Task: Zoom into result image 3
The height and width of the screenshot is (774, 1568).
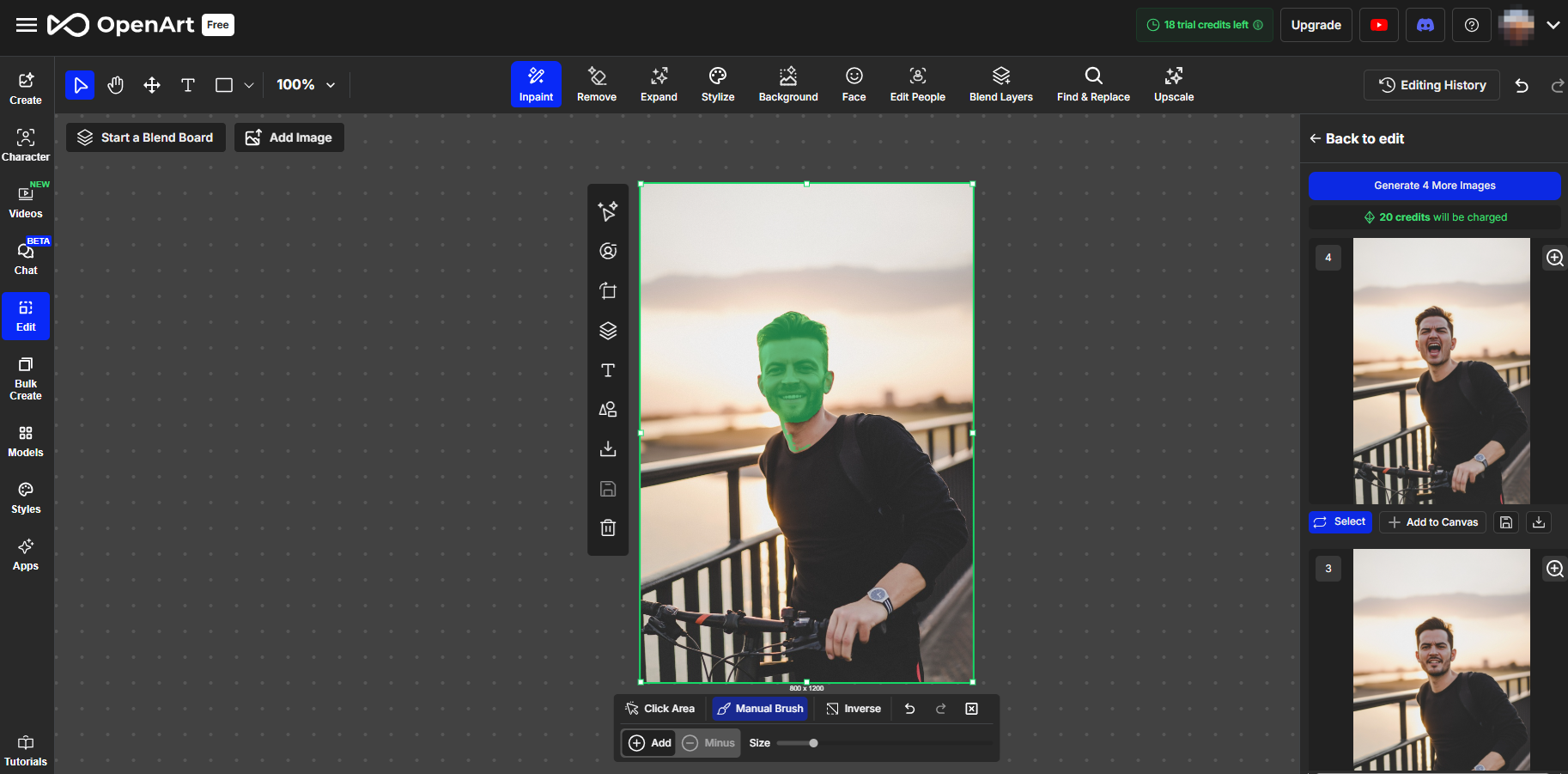Action: 1554,569
